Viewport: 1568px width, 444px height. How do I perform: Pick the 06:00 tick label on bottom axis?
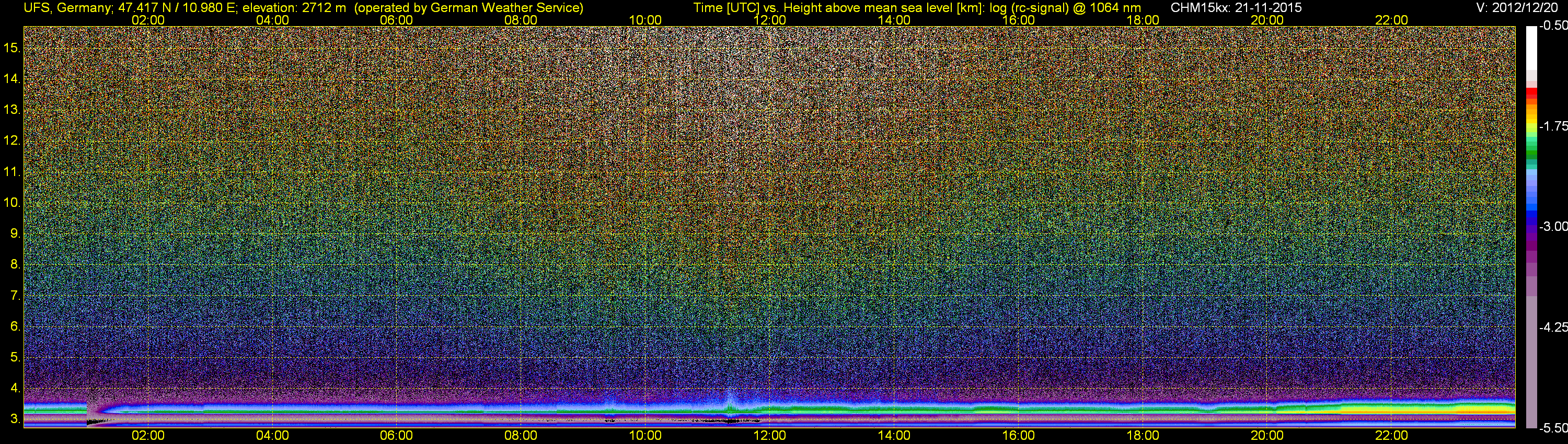click(396, 436)
